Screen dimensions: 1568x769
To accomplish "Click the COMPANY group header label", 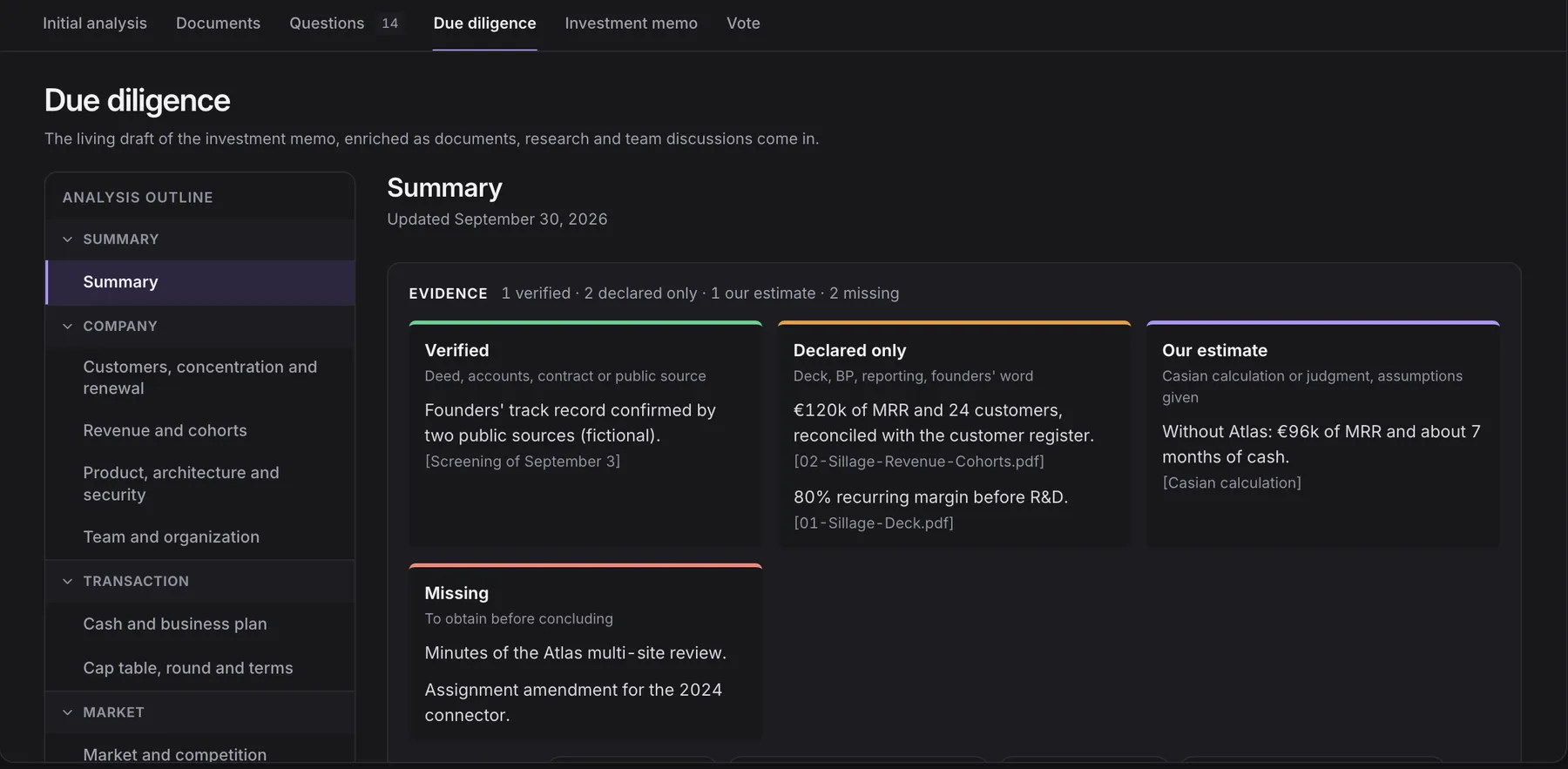I will (x=120, y=327).
